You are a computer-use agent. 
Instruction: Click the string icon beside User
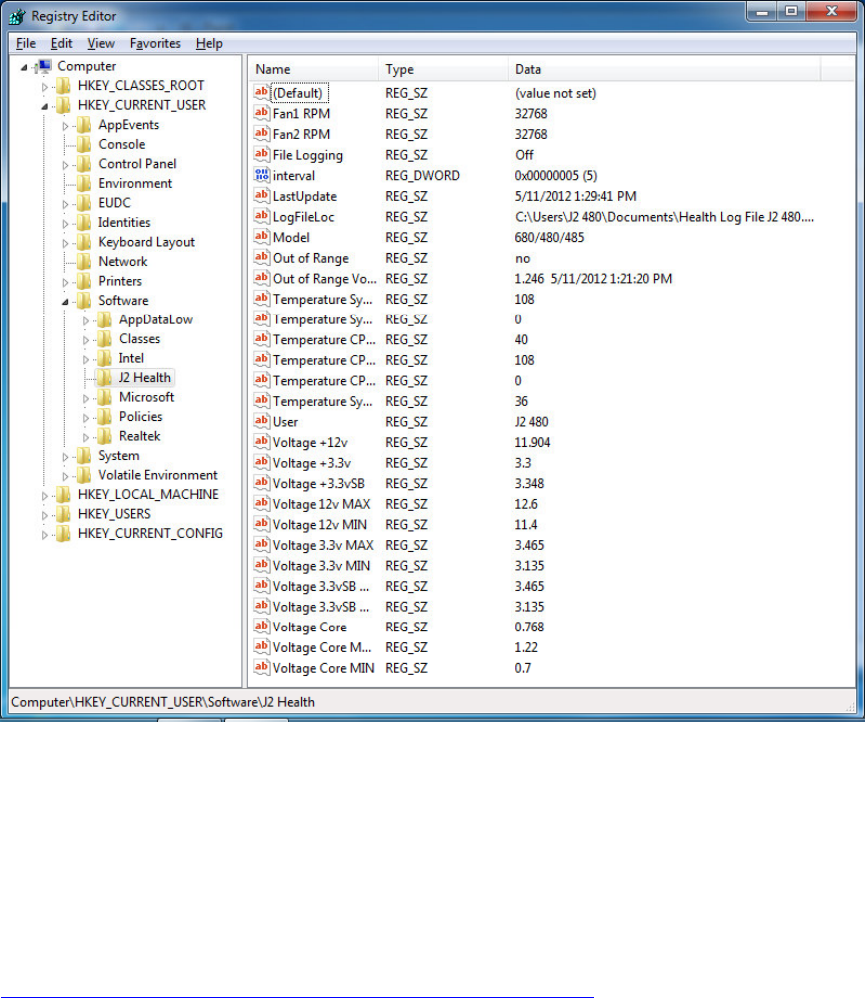coord(261,421)
